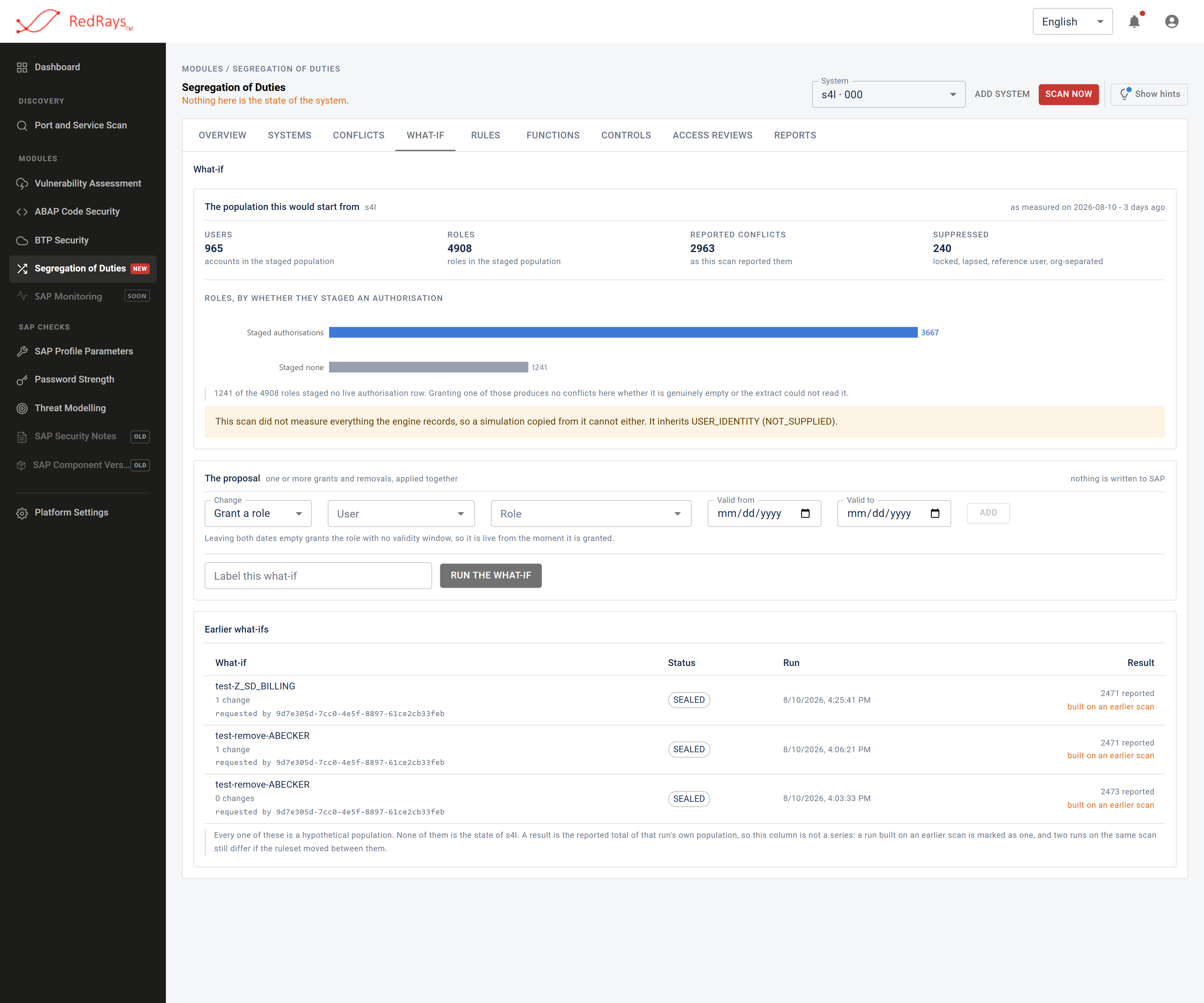Click the Status column header

click(682, 663)
